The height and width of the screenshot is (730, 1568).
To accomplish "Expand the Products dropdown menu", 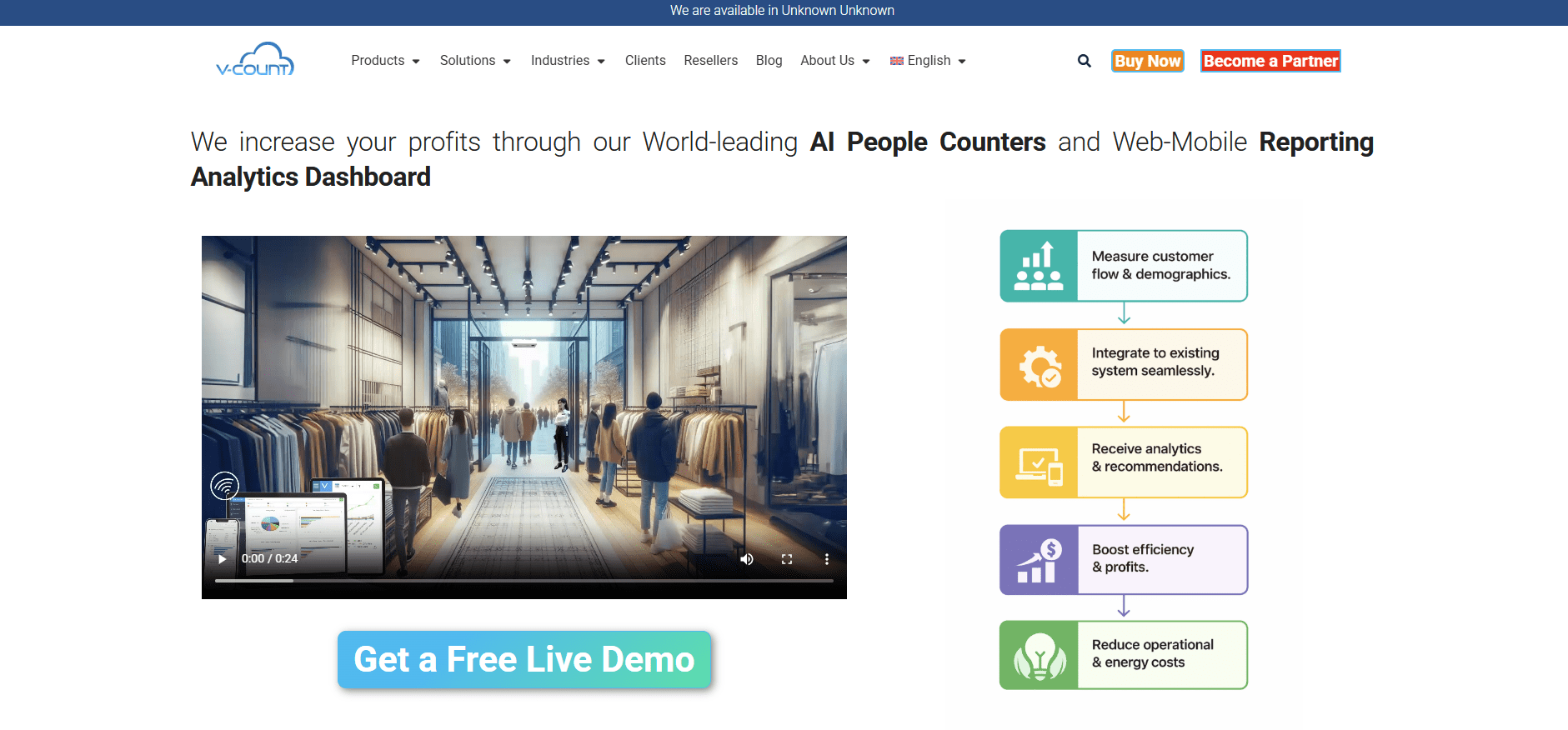I will (385, 61).
